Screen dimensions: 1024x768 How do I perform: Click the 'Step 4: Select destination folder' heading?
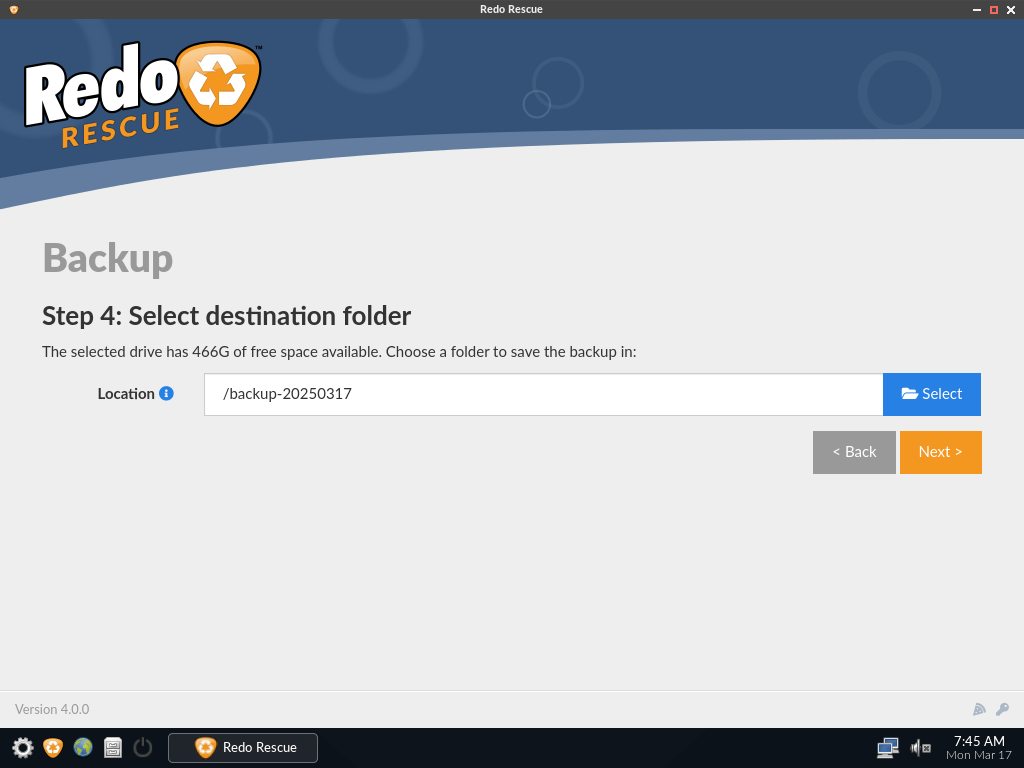pyautogui.click(x=227, y=316)
